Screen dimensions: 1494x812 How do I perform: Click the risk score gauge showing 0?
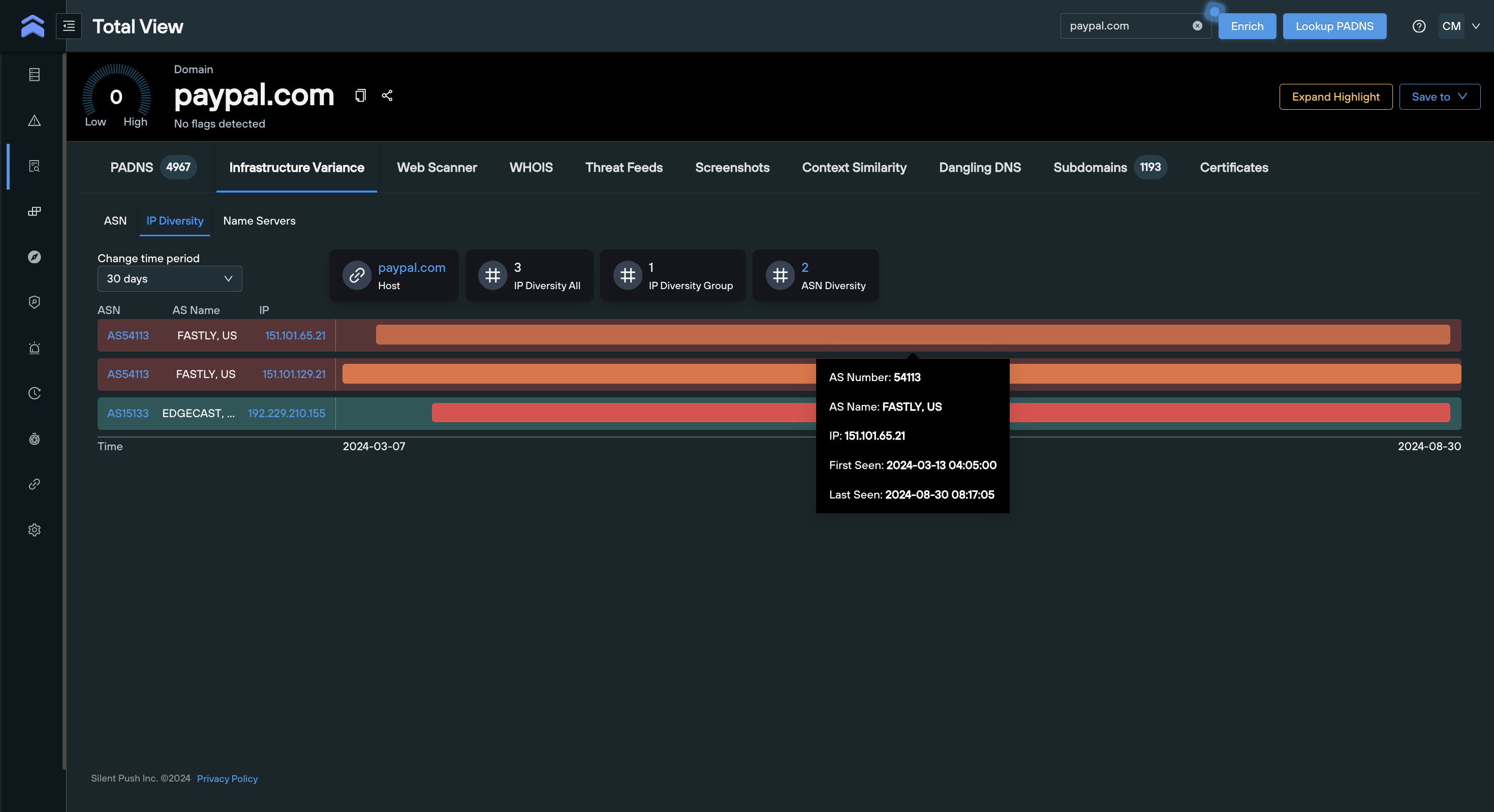(116, 96)
